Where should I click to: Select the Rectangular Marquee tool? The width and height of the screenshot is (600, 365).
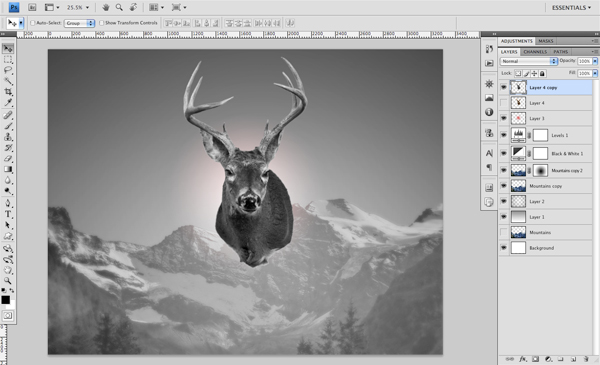click(x=8, y=60)
